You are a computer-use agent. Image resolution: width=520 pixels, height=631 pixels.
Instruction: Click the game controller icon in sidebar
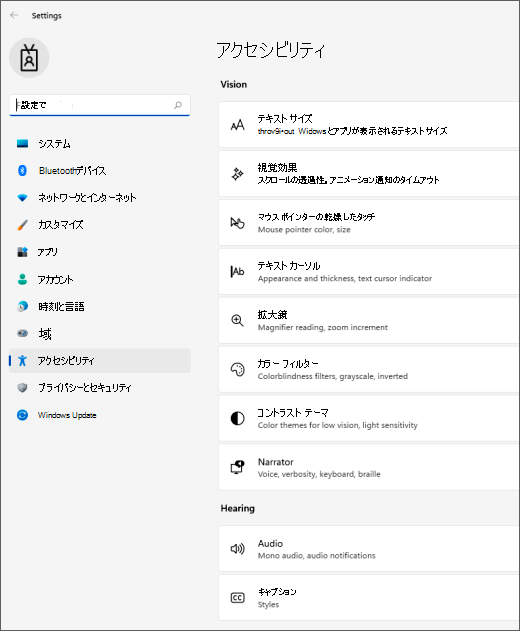[x=23, y=333]
